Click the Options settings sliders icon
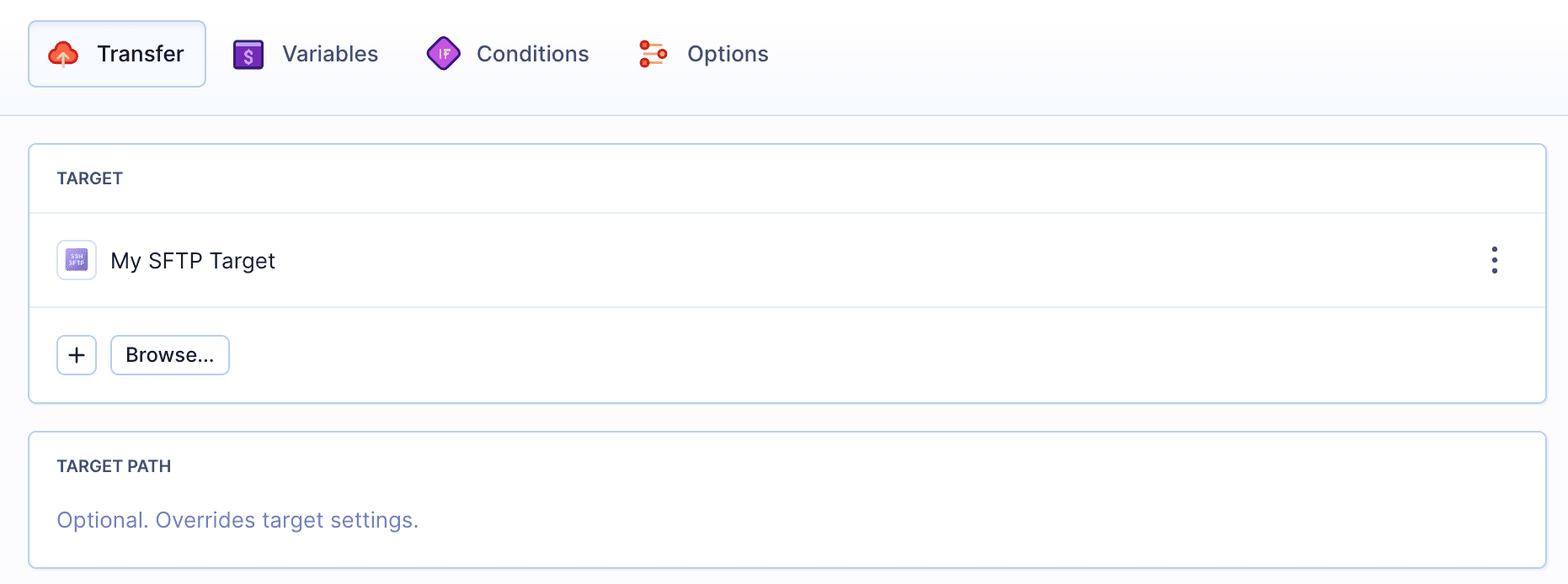Viewport: 1568px width, 584px height. [653, 53]
